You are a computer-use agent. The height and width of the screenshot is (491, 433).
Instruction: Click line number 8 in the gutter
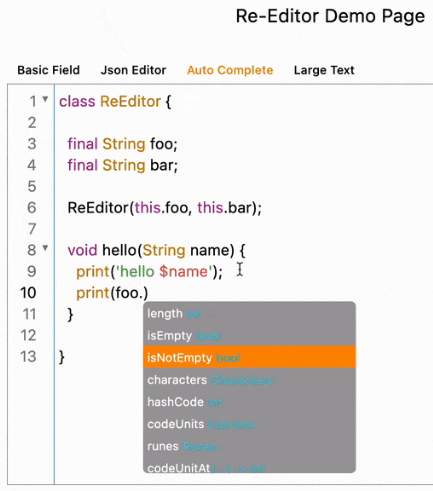[32, 250]
